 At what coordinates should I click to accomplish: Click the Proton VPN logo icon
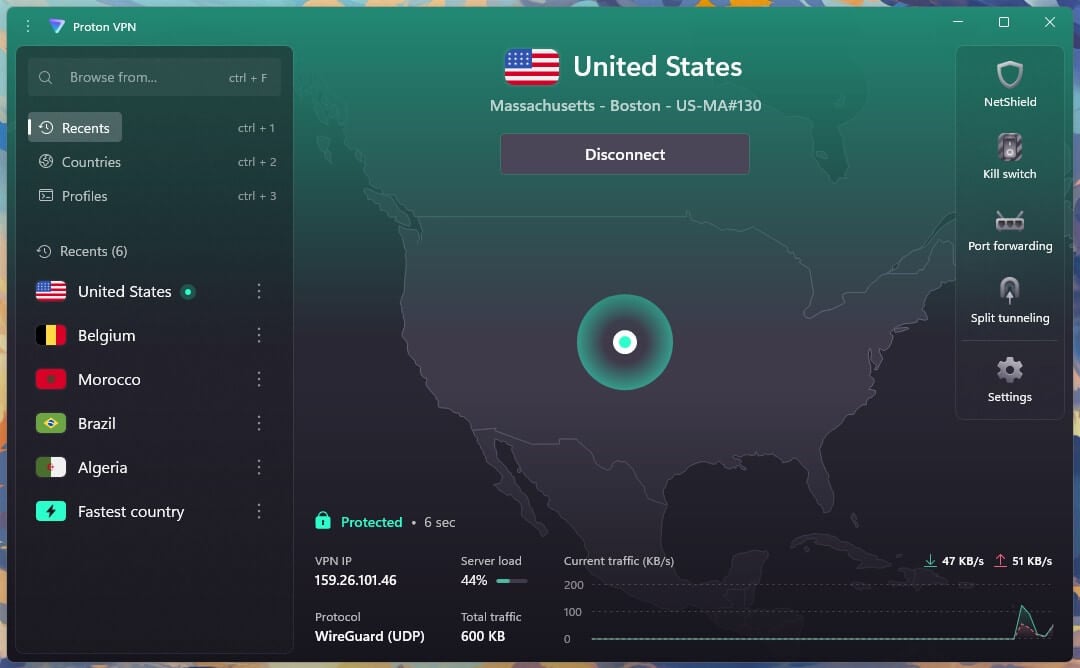point(56,26)
